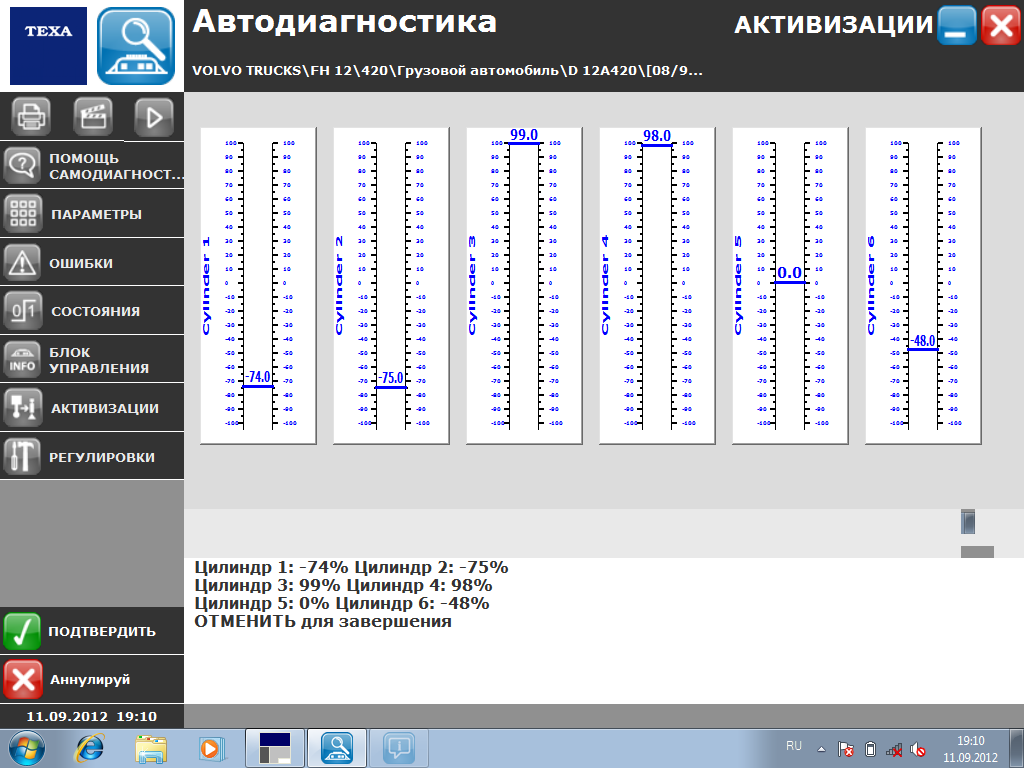The width and height of the screenshot is (1024, 768).
Task: Click the Cylinder 2 gauge at -75.0
Action: coord(391,285)
